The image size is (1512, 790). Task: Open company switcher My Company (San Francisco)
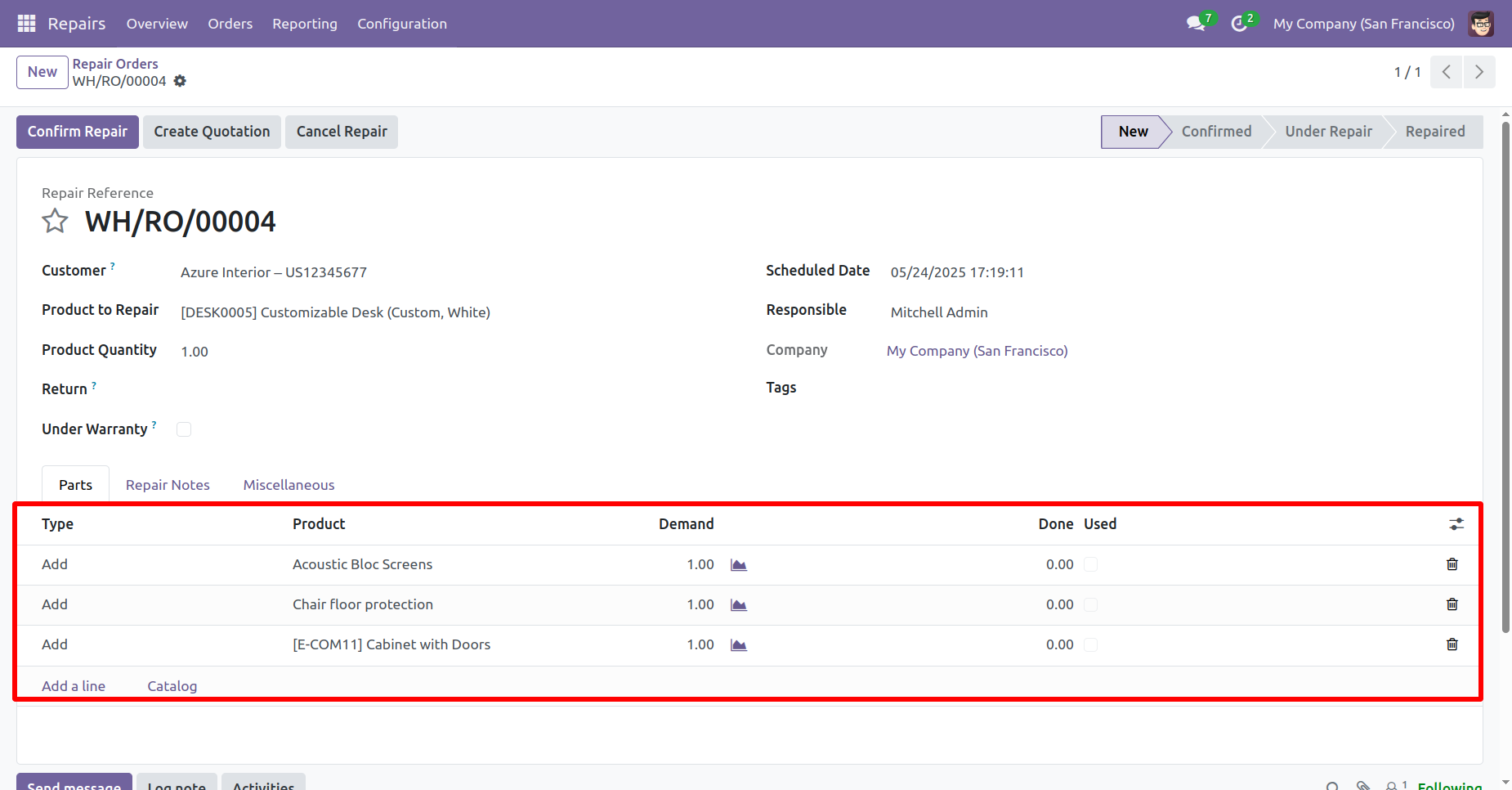point(1363,24)
